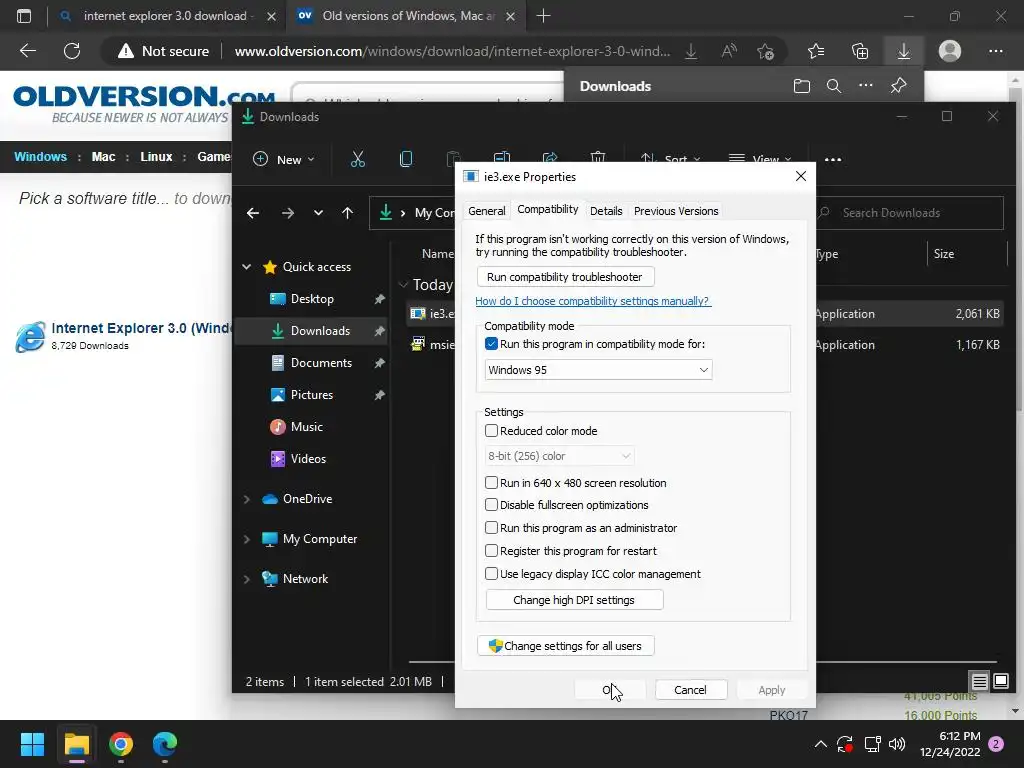
Task: Open Linux category on OldVersion site
Action: coord(156,157)
